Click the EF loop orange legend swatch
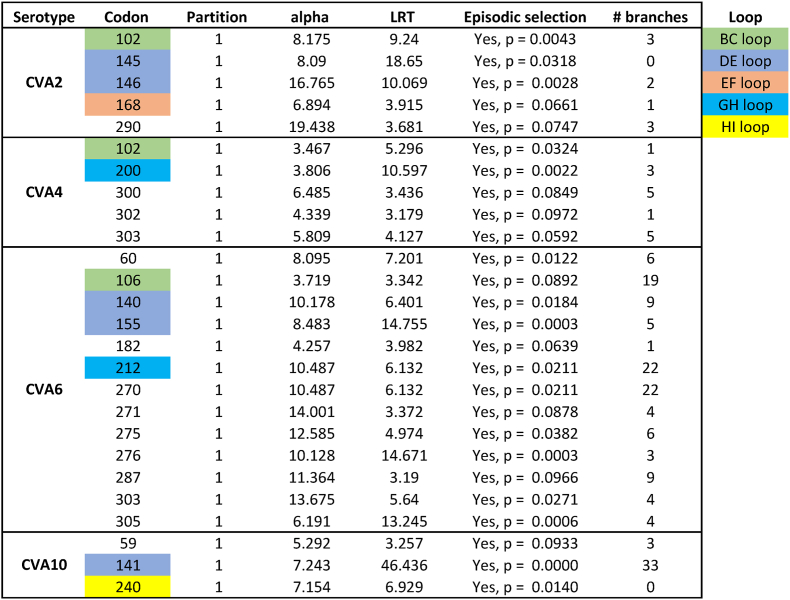This screenshot has height=600, width=790. (745, 83)
